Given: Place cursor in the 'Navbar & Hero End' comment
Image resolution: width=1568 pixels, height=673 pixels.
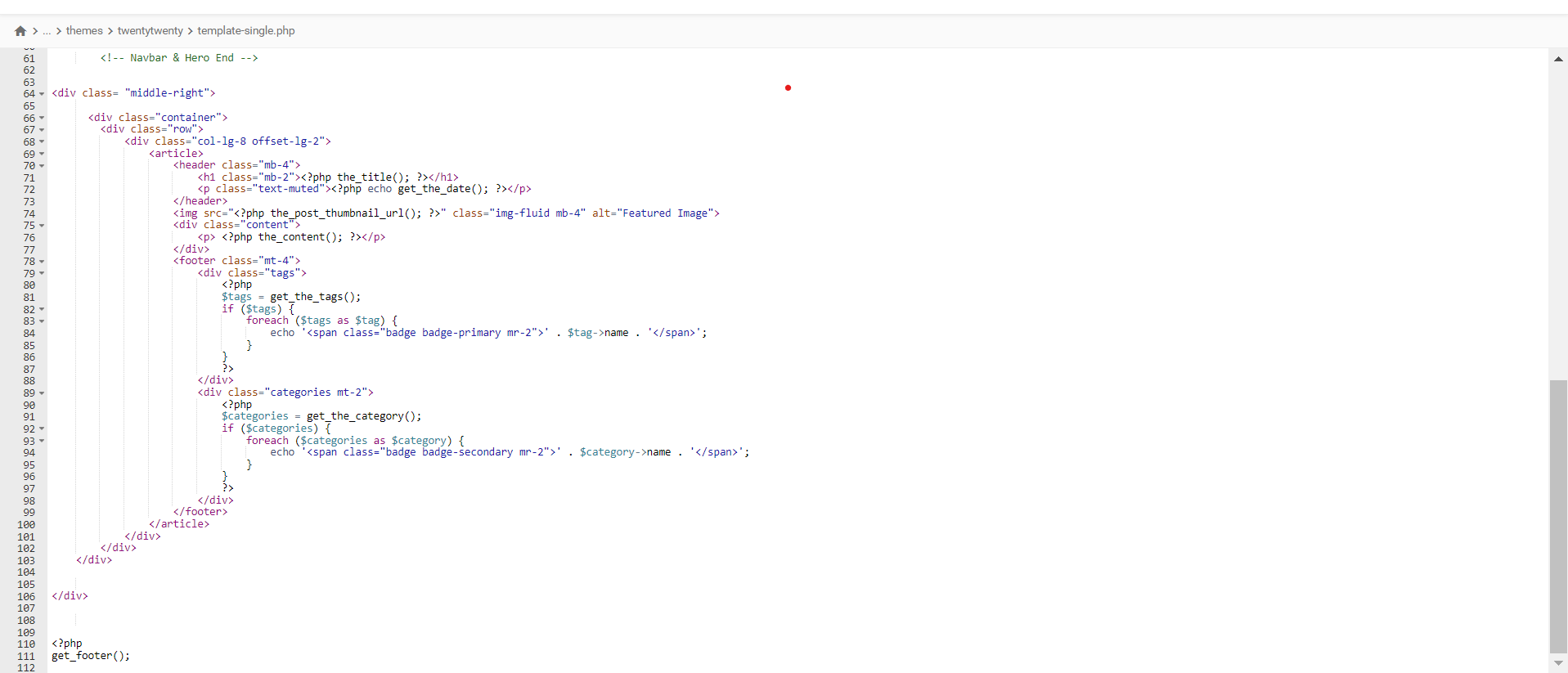Looking at the screenshot, I should point(179,58).
